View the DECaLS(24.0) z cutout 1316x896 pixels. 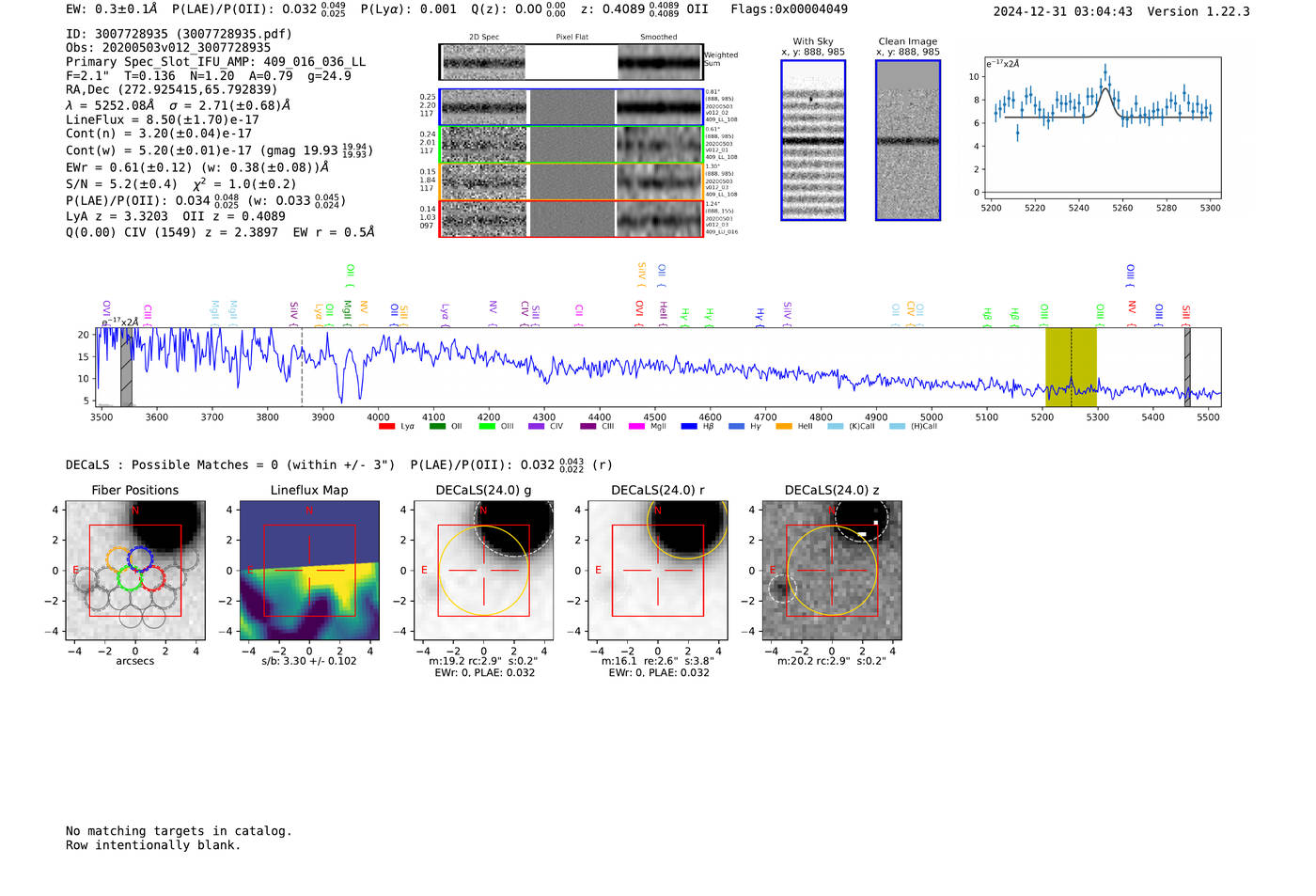click(x=832, y=570)
